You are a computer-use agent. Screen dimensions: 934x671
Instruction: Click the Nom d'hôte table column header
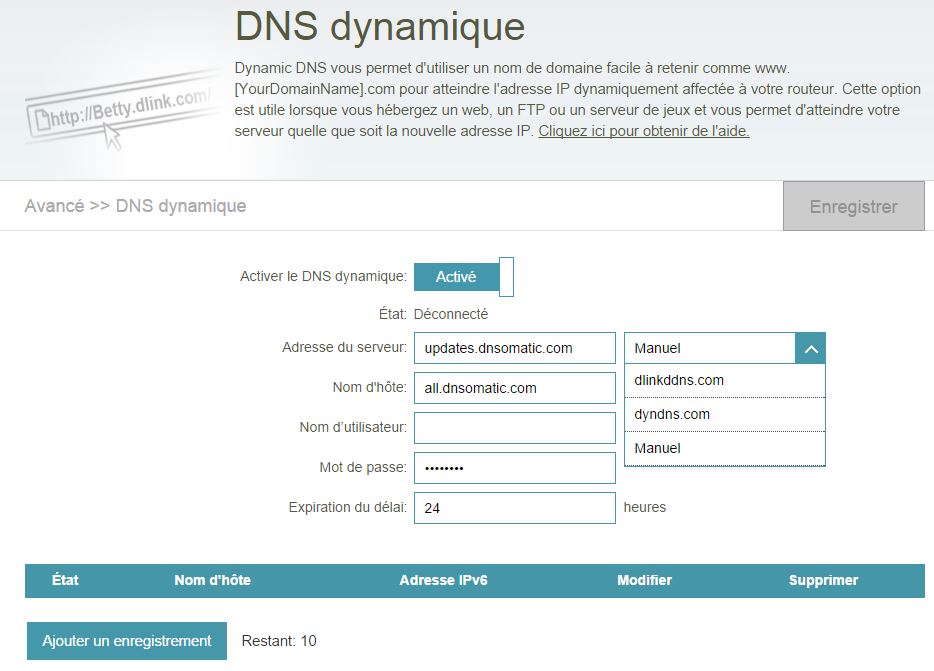tap(212, 580)
